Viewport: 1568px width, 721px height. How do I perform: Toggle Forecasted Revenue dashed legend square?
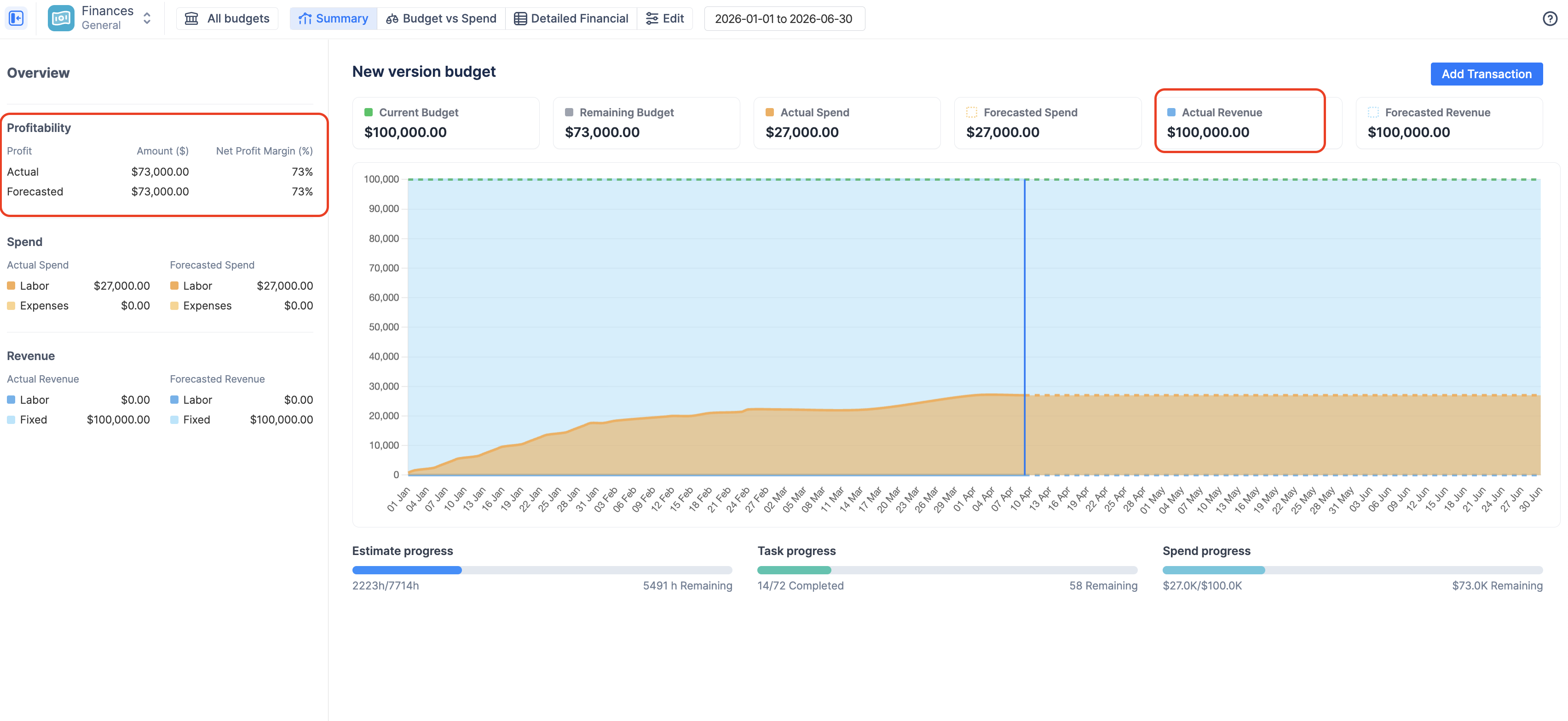click(1373, 112)
